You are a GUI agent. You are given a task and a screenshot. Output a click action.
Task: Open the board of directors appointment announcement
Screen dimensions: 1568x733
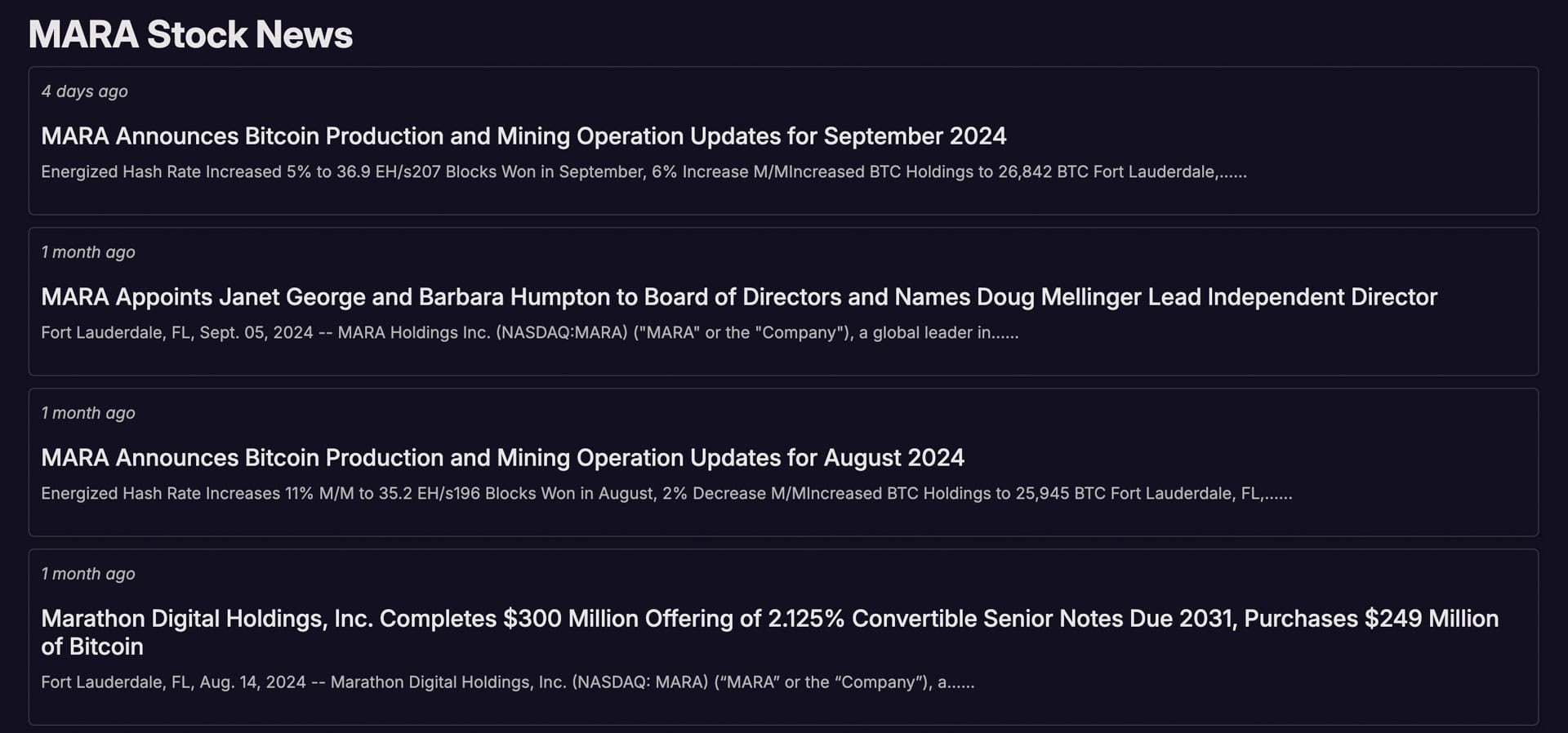click(x=738, y=297)
